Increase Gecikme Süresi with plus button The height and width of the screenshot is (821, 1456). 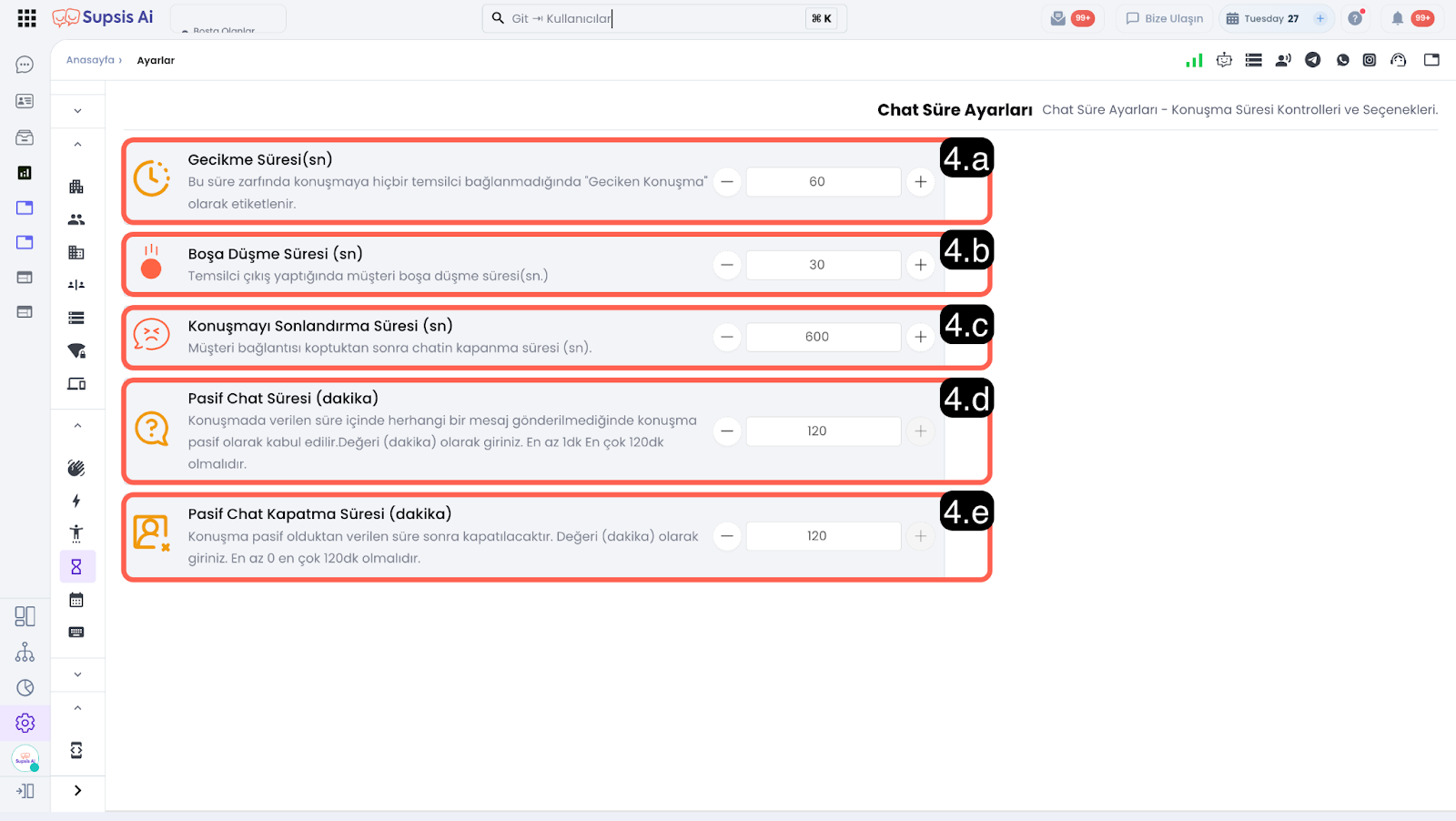[x=920, y=182]
